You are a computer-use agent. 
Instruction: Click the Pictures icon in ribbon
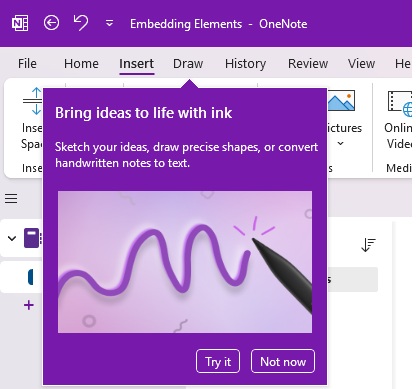tap(341, 100)
